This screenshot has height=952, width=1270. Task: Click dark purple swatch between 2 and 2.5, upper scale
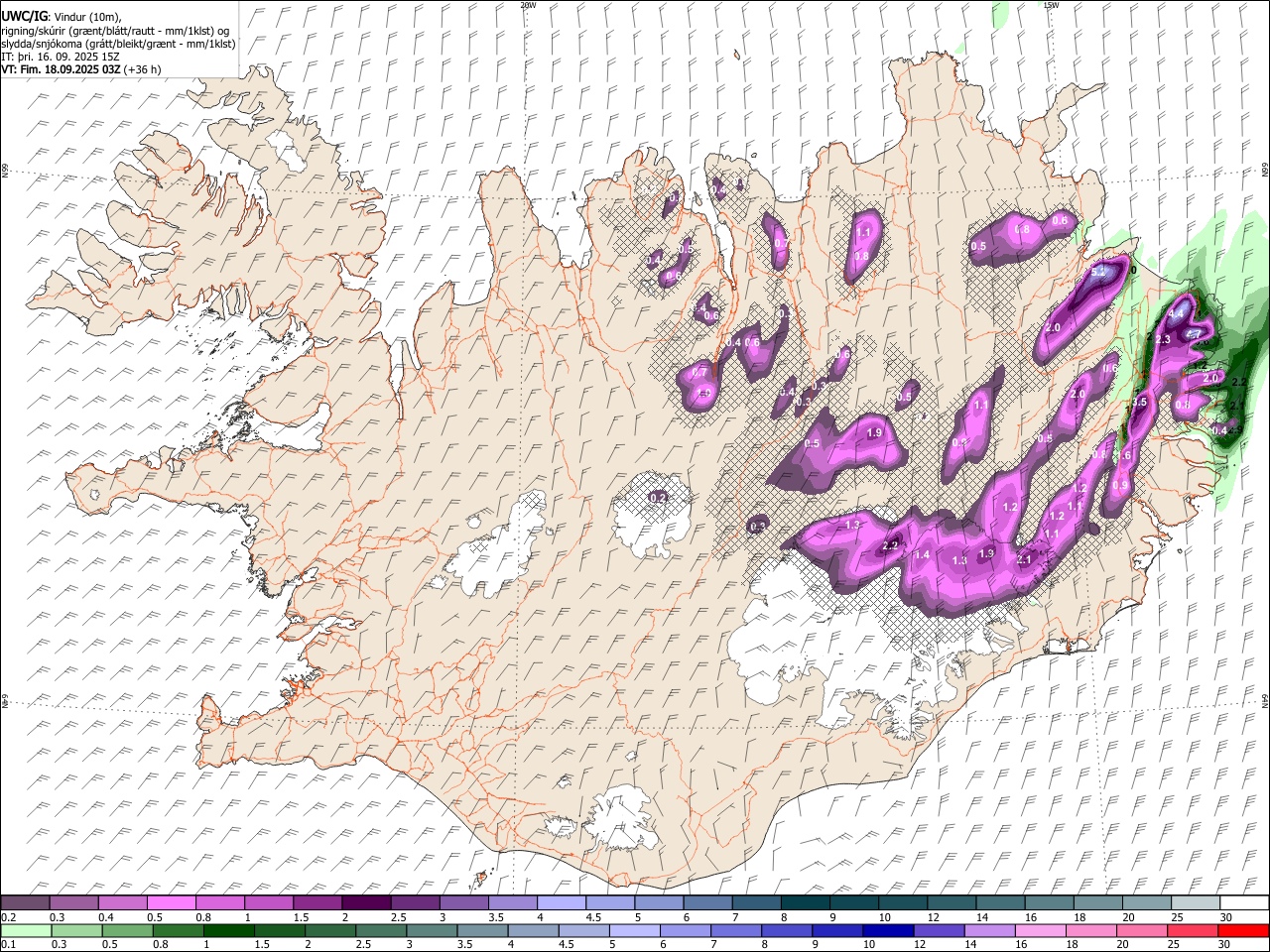pos(366,902)
